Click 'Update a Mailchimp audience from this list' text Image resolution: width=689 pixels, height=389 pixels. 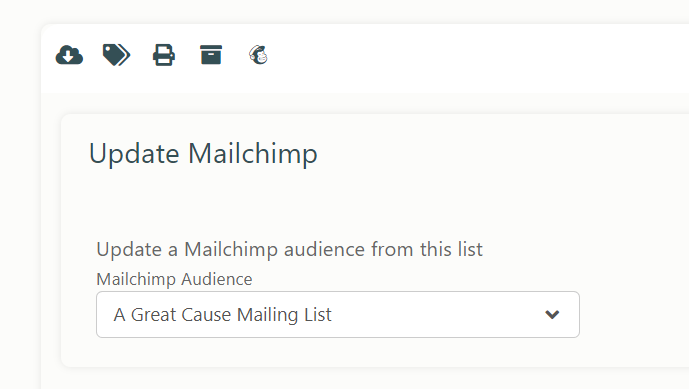click(290, 249)
